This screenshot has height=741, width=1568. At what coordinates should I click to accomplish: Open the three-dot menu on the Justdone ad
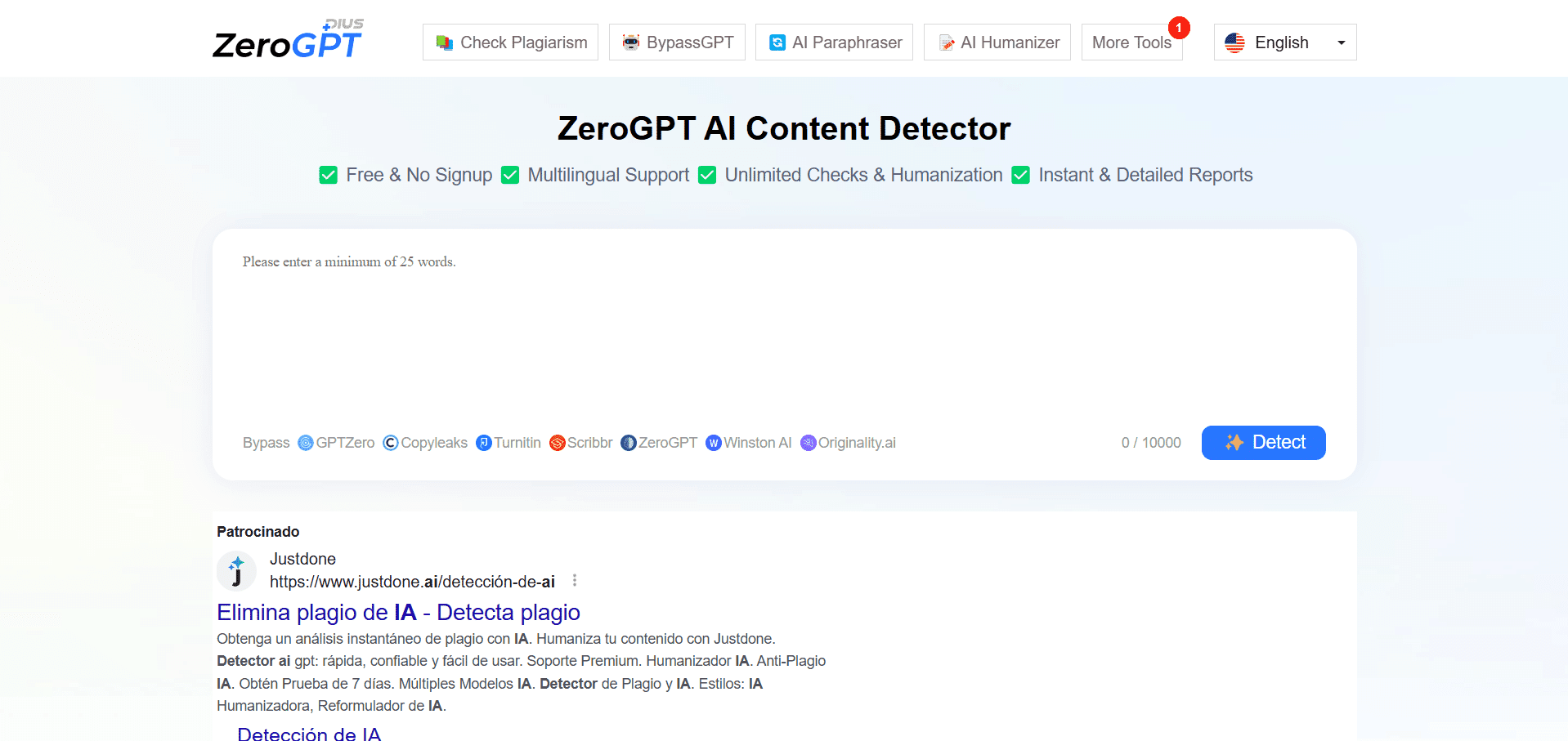pos(574,580)
